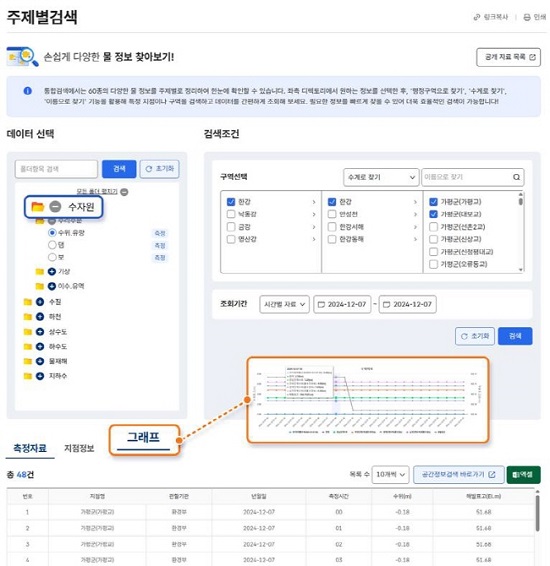Open the start date calendar icon
The image size is (550, 566).
[x=321, y=304]
